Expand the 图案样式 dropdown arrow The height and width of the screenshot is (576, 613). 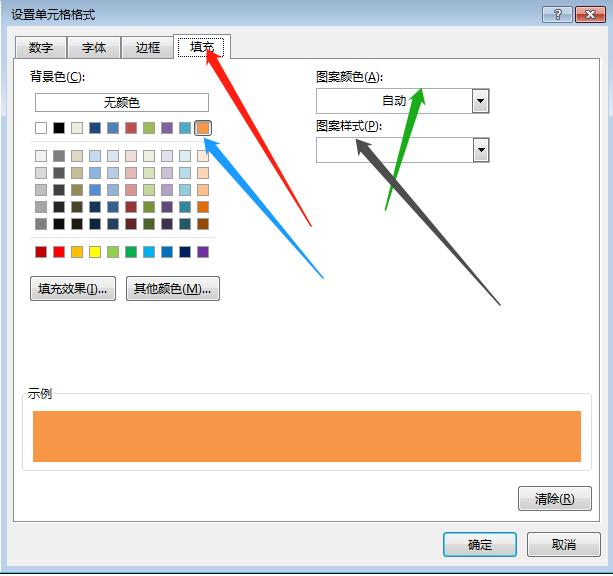tap(480, 150)
